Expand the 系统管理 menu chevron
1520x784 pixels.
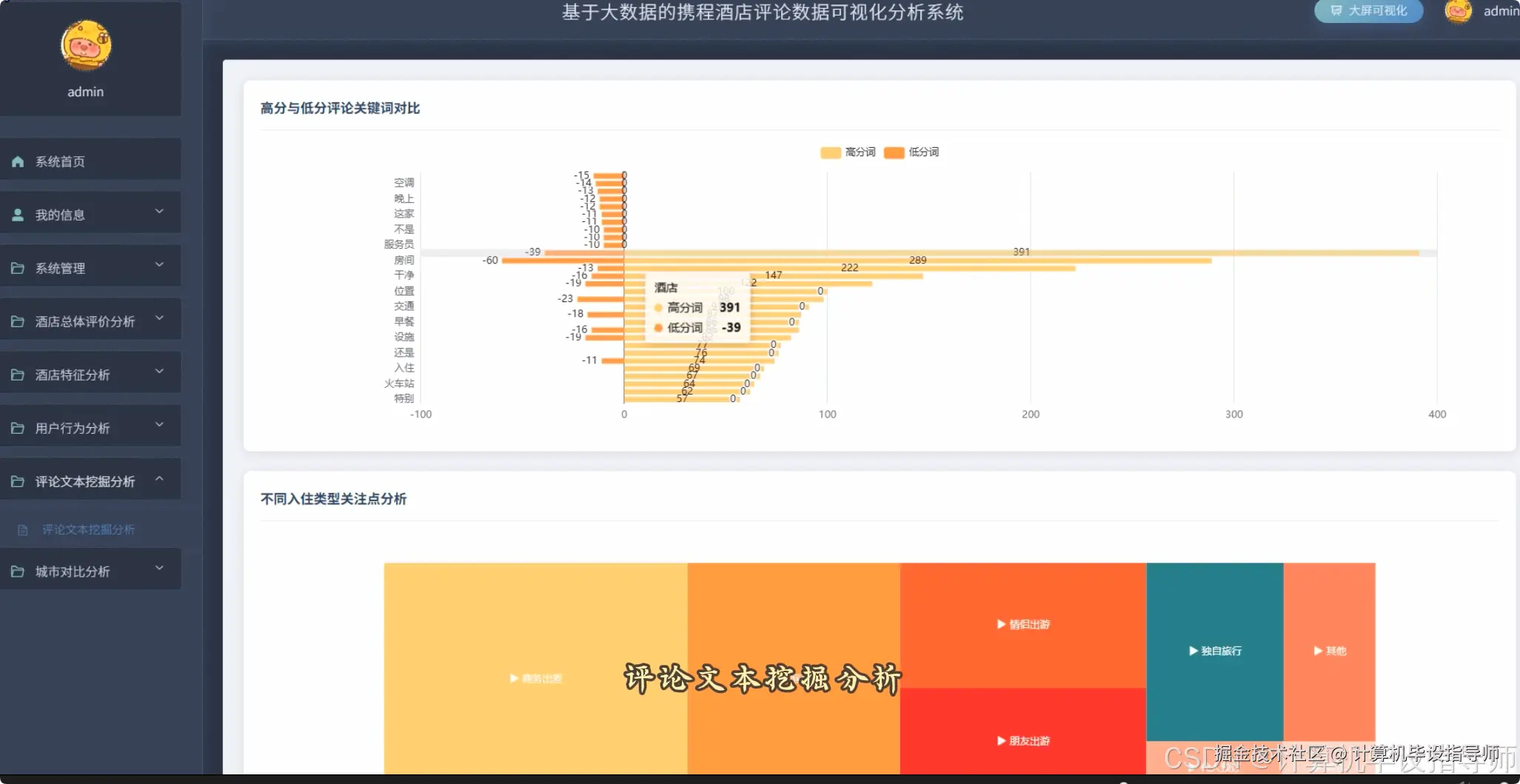pyautogui.click(x=159, y=265)
